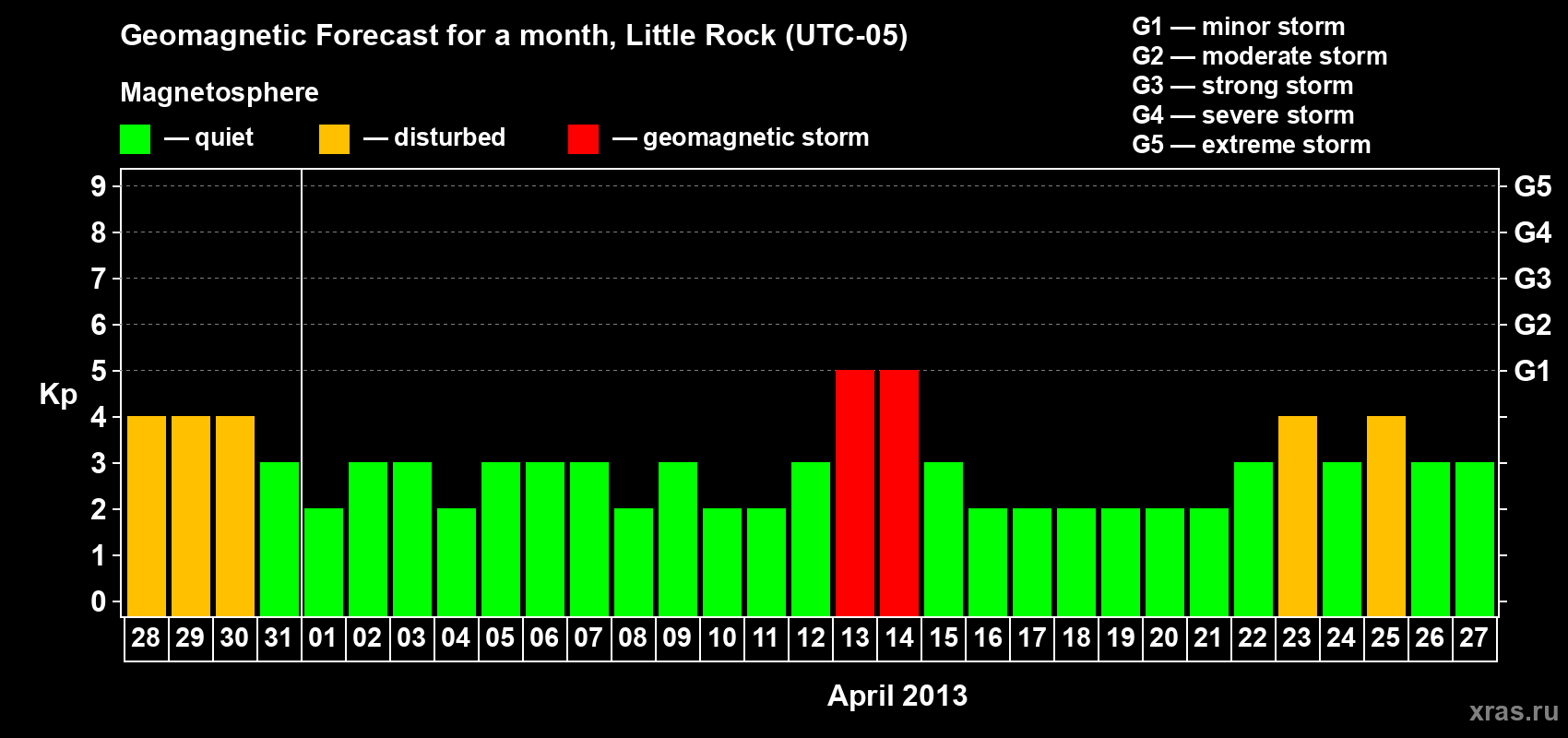Select the orange bar for April 25
Image resolution: width=1568 pixels, height=738 pixels.
[1386, 516]
